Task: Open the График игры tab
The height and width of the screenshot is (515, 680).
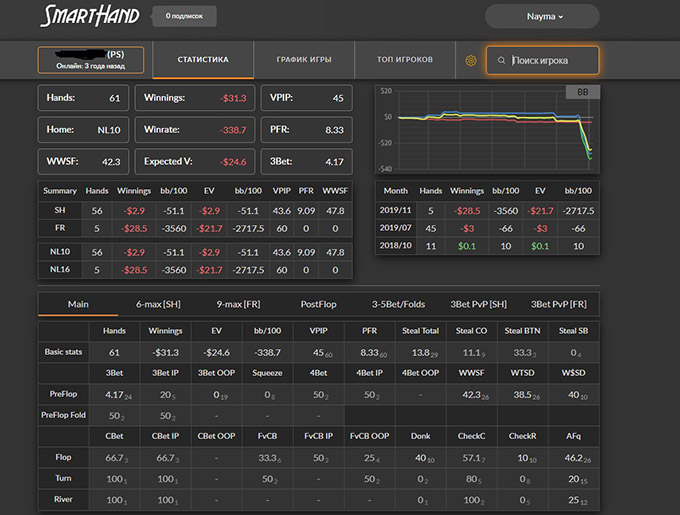Action: pyautogui.click(x=305, y=60)
